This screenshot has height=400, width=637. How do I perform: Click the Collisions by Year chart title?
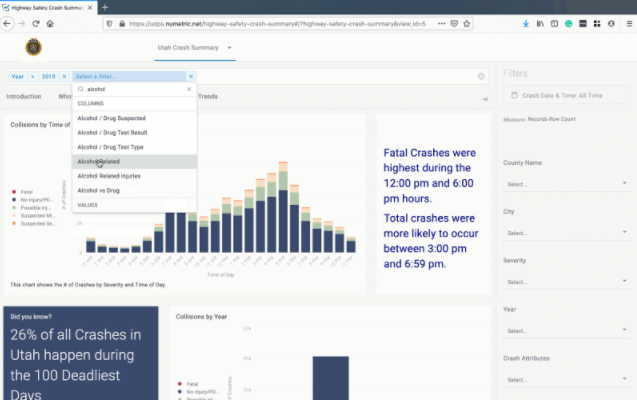[201, 317]
